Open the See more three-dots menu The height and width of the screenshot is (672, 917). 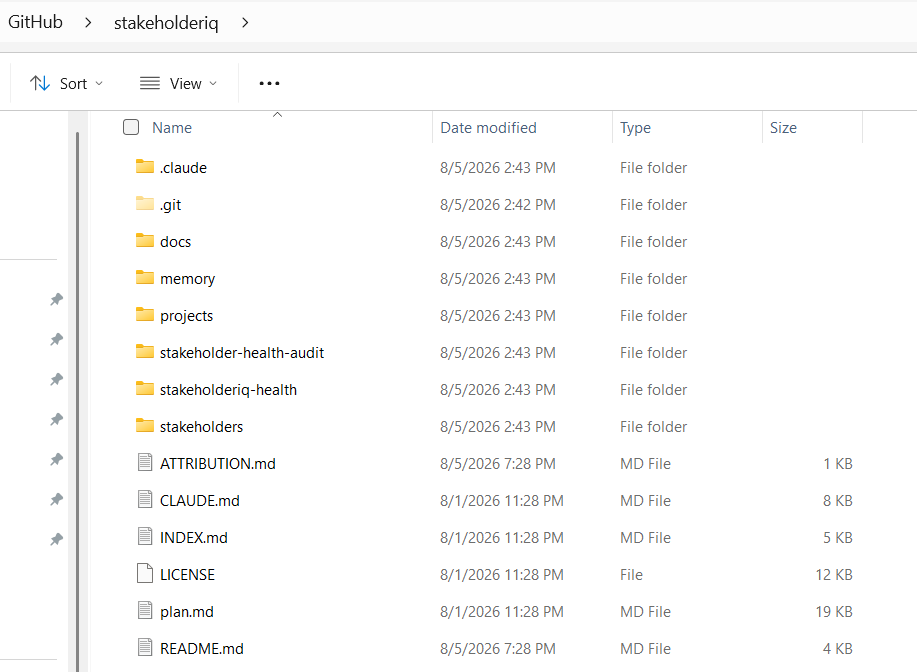tap(269, 84)
